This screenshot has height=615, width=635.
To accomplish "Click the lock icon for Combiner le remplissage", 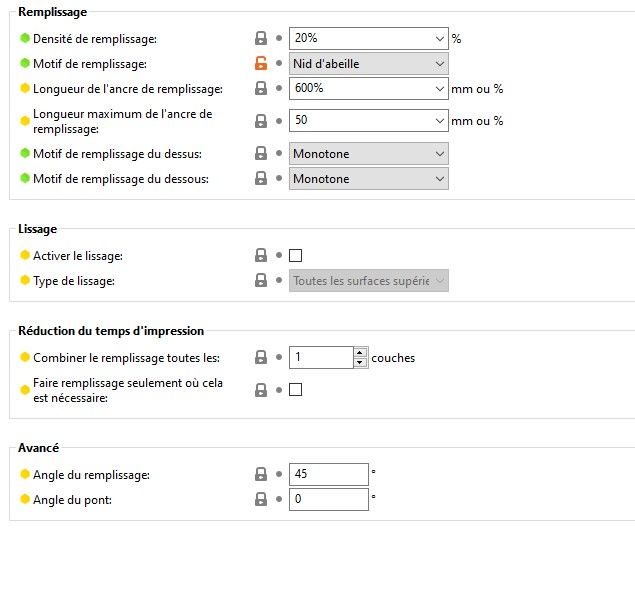I will click(261, 358).
